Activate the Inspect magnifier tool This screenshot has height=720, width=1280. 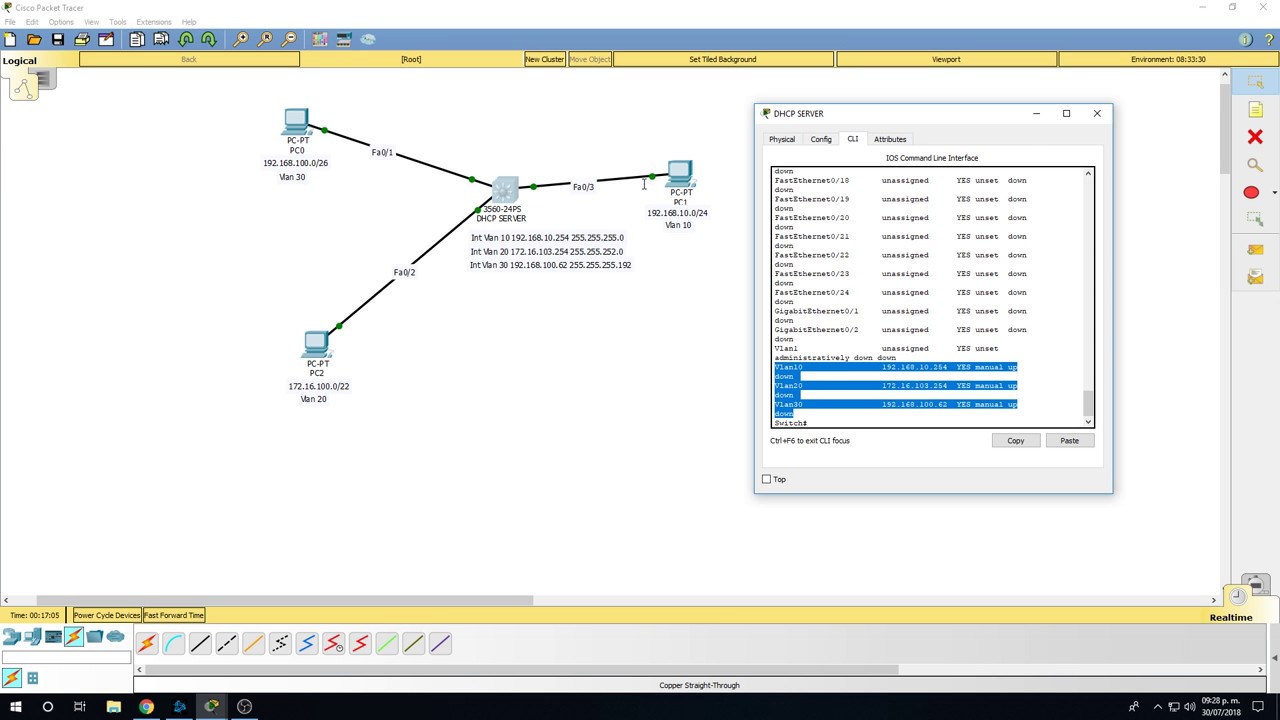1255,165
